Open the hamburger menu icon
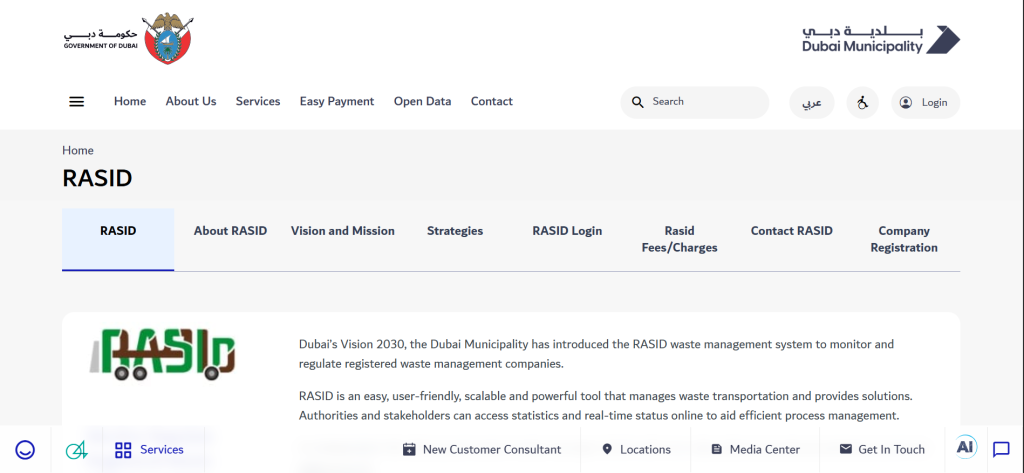Viewport: 1024px width, 473px height. (x=76, y=102)
